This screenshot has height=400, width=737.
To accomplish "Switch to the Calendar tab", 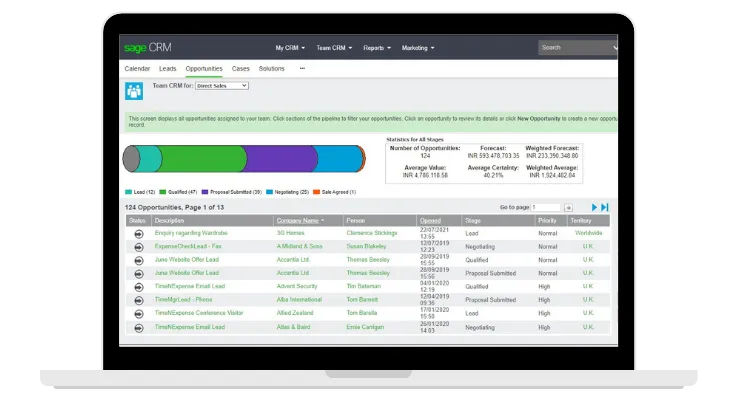I will (x=137, y=69).
